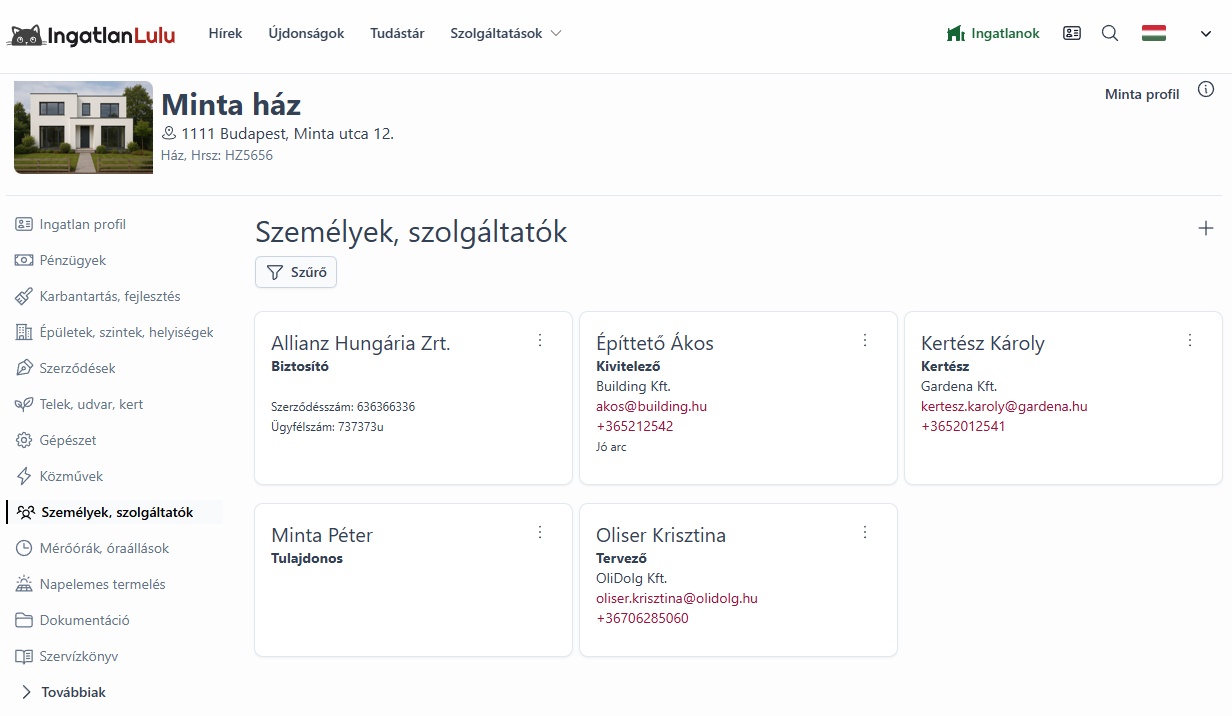Click the Szűrő filter button
1232x716 pixels.
tap(296, 272)
